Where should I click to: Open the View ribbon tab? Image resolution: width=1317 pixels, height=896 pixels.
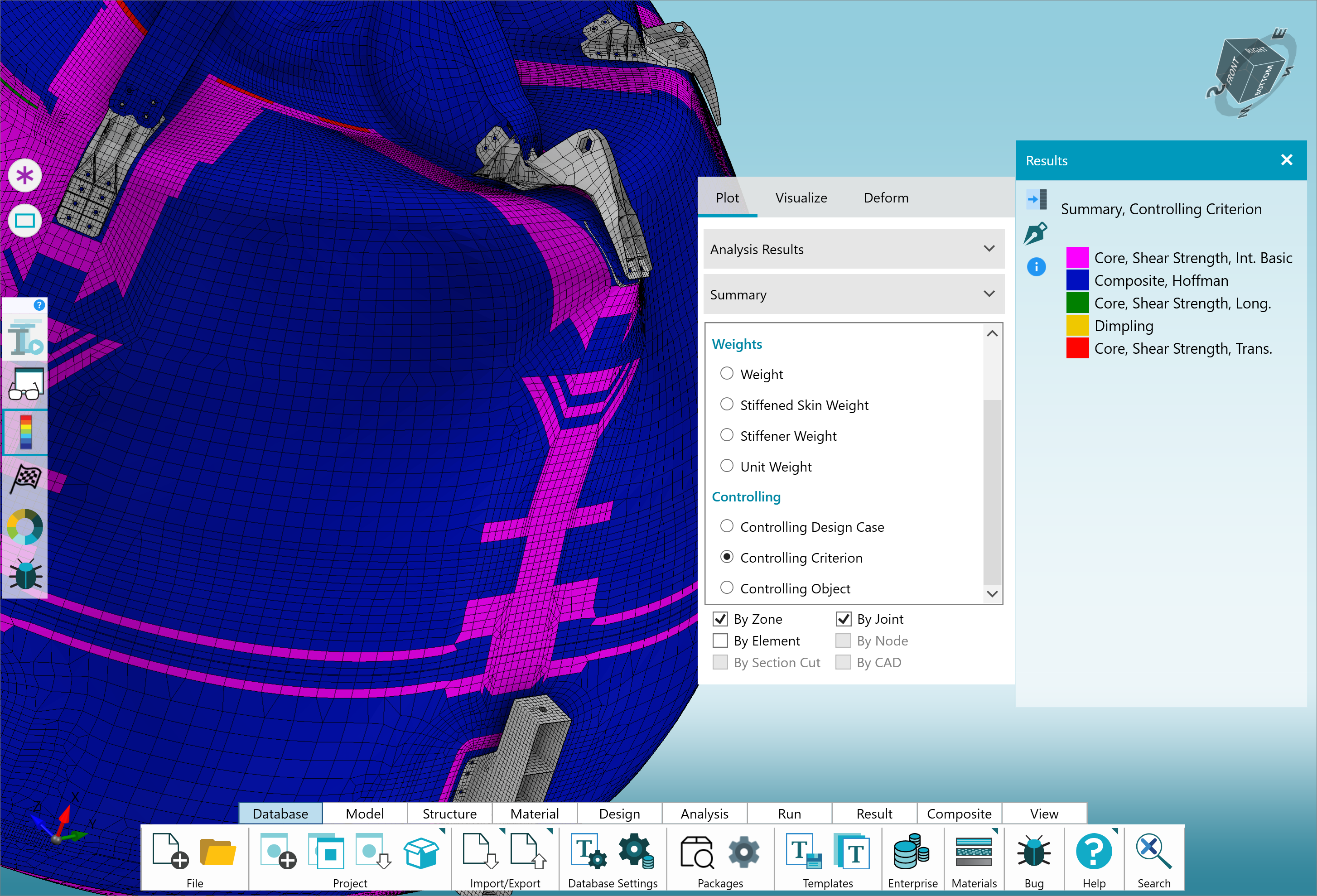(x=1044, y=813)
